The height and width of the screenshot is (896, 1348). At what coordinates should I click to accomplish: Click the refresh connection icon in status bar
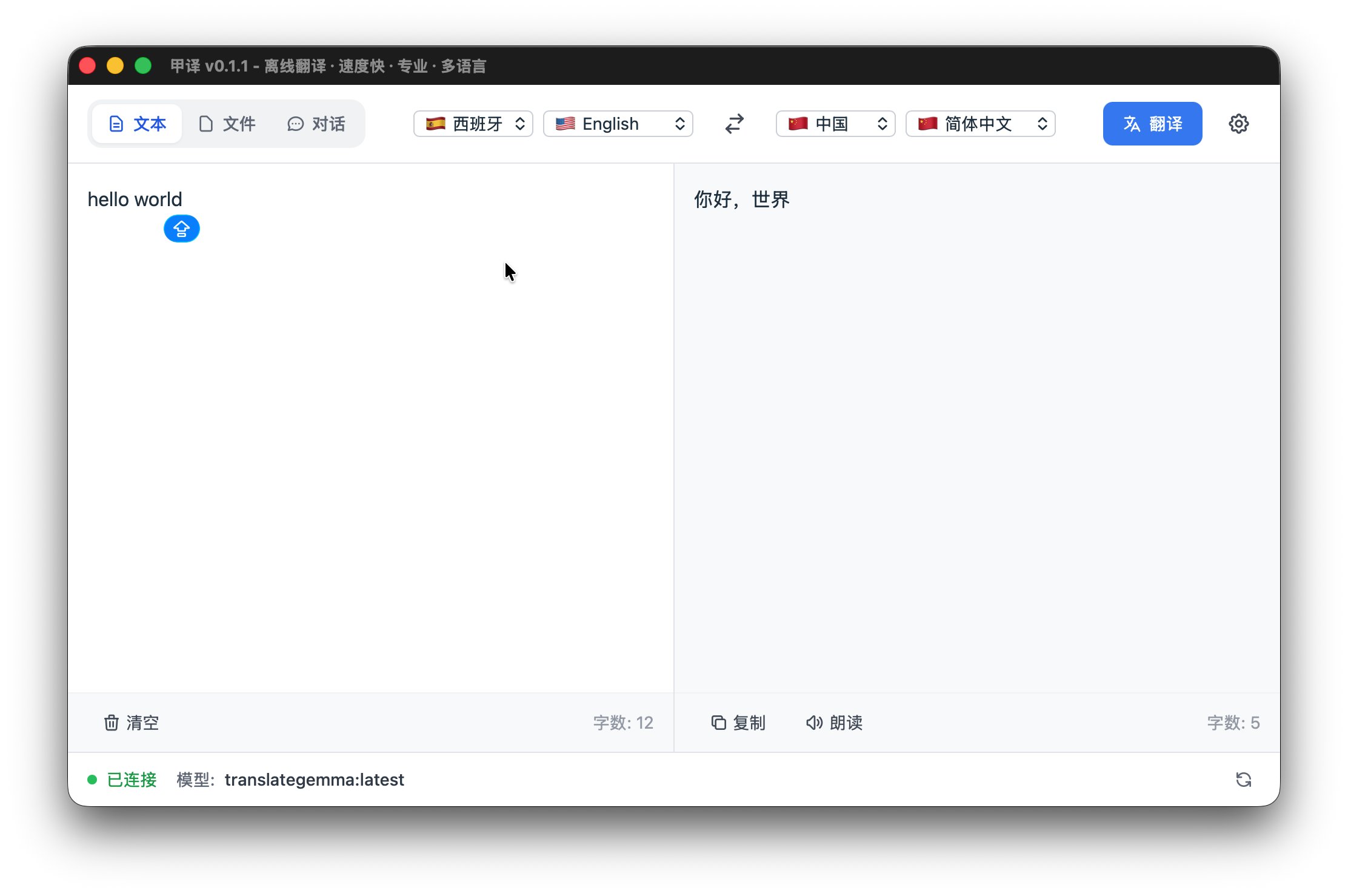pyautogui.click(x=1243, y=780)
